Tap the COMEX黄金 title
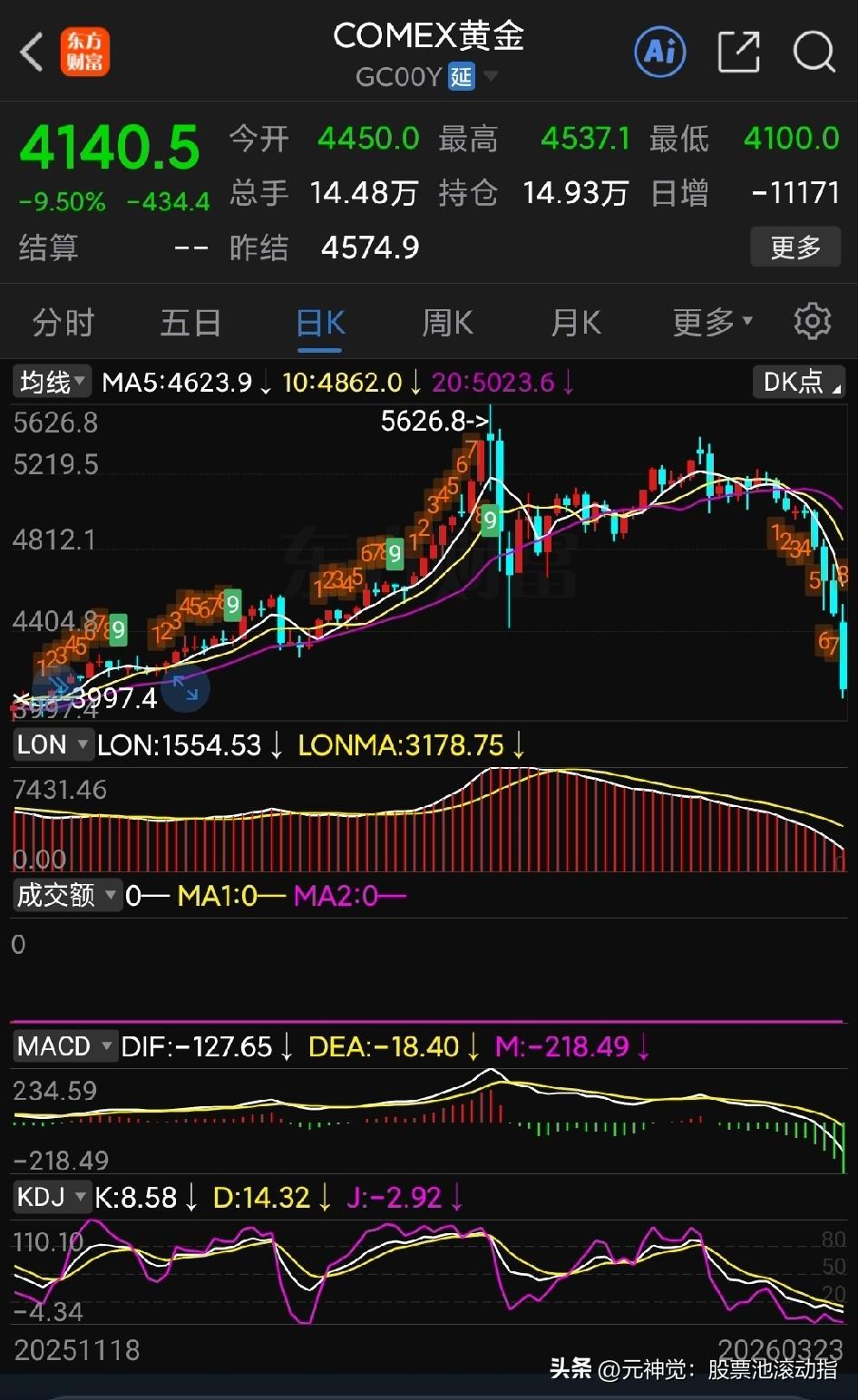 click(429, 36)
